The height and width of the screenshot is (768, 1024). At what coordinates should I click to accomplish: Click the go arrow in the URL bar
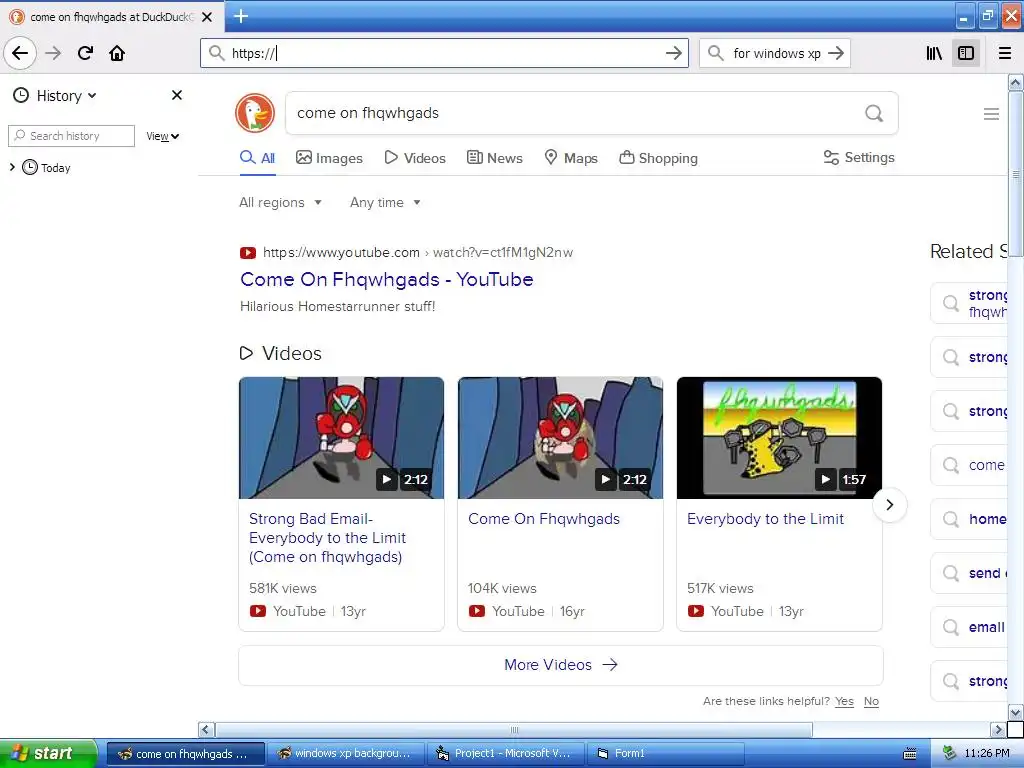pos(673,53)
